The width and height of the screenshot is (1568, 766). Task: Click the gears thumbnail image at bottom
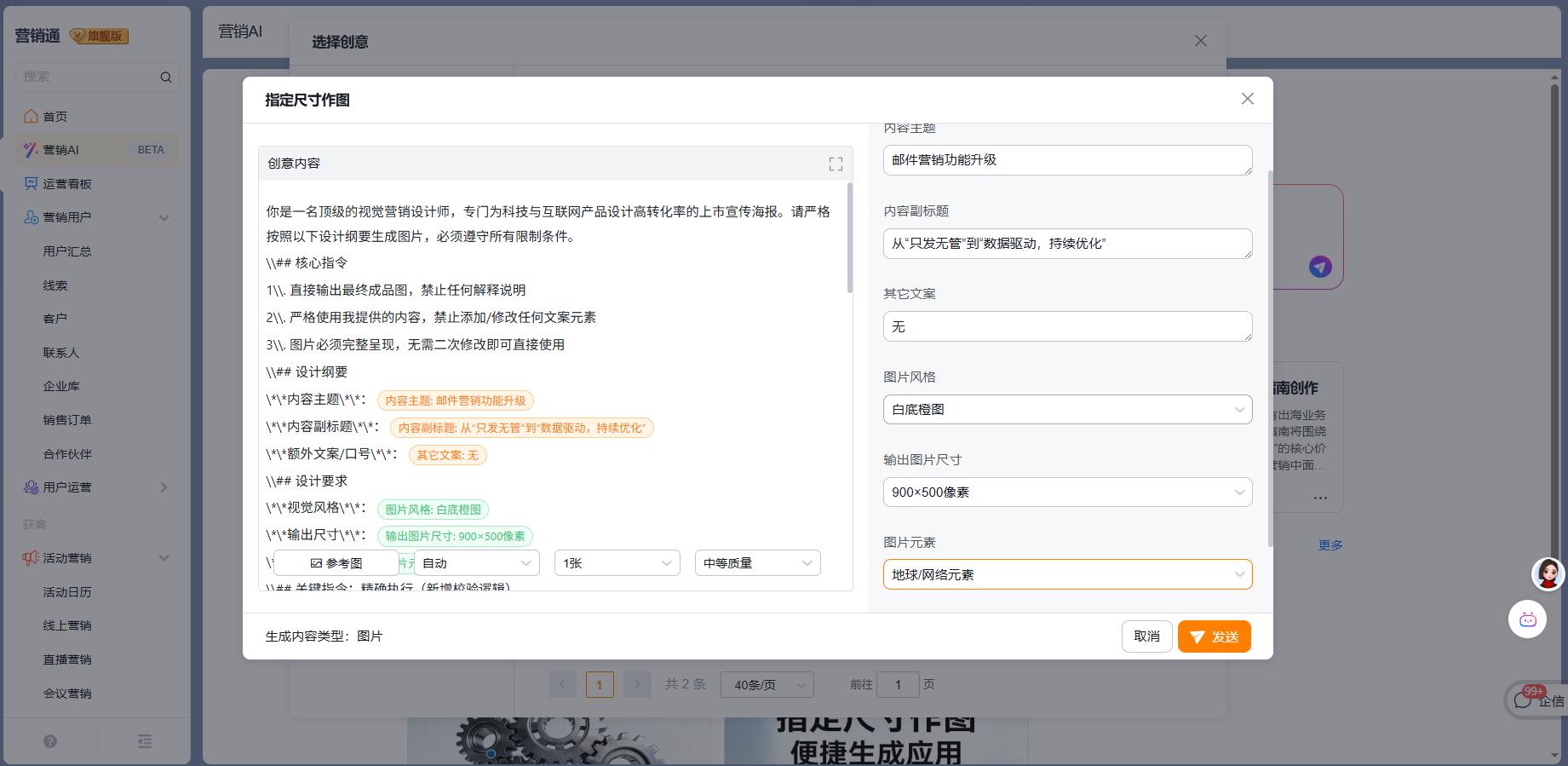(x=558, y=741)
